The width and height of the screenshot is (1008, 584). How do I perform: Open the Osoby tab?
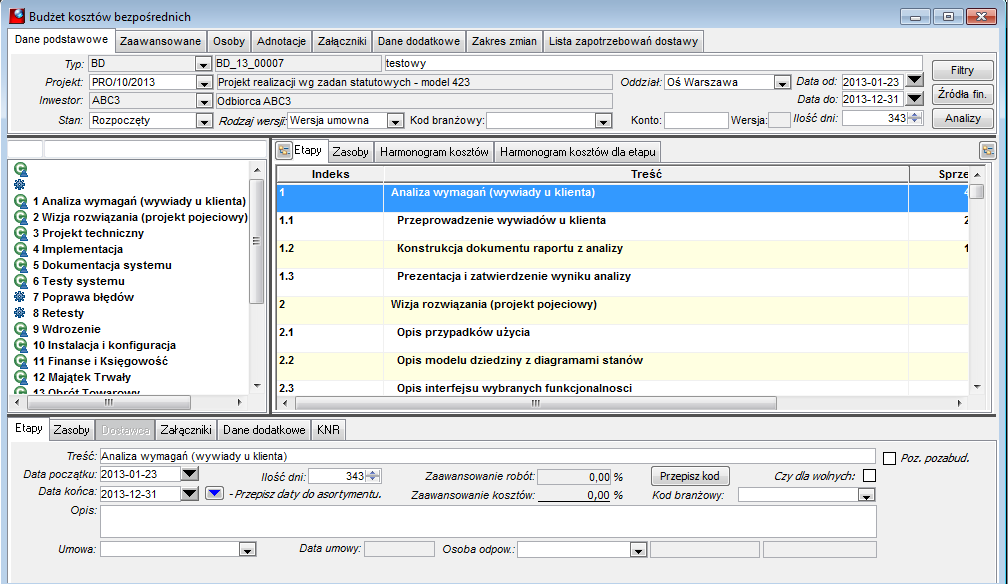(229, 41)
